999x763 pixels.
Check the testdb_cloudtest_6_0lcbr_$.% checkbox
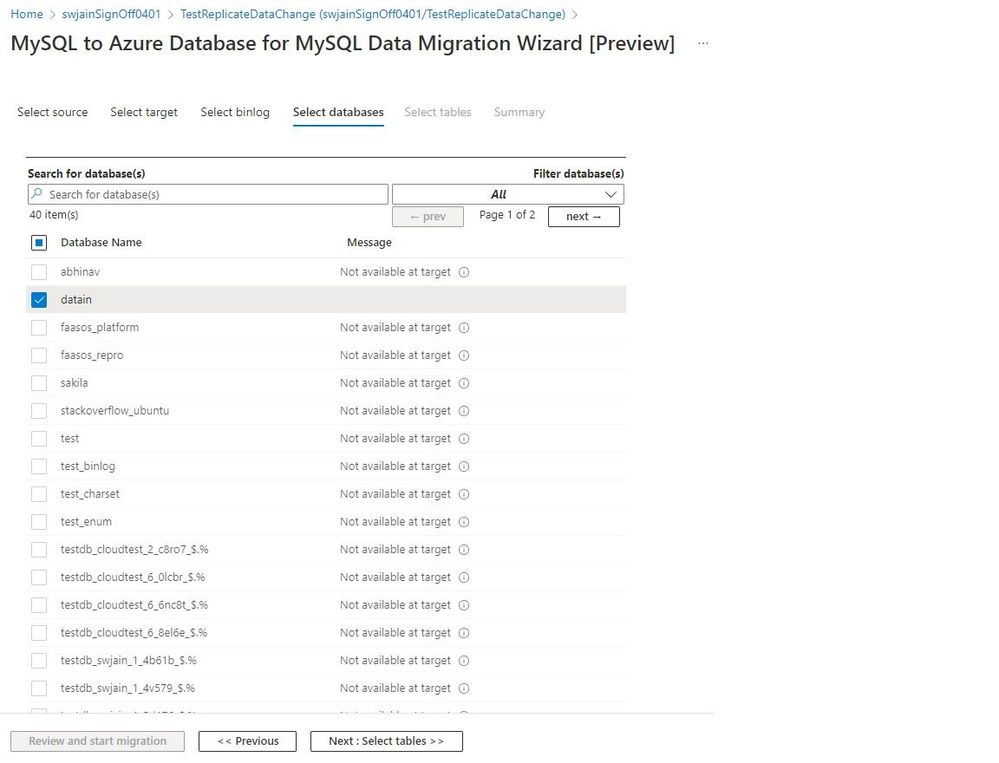coord(39,577)
